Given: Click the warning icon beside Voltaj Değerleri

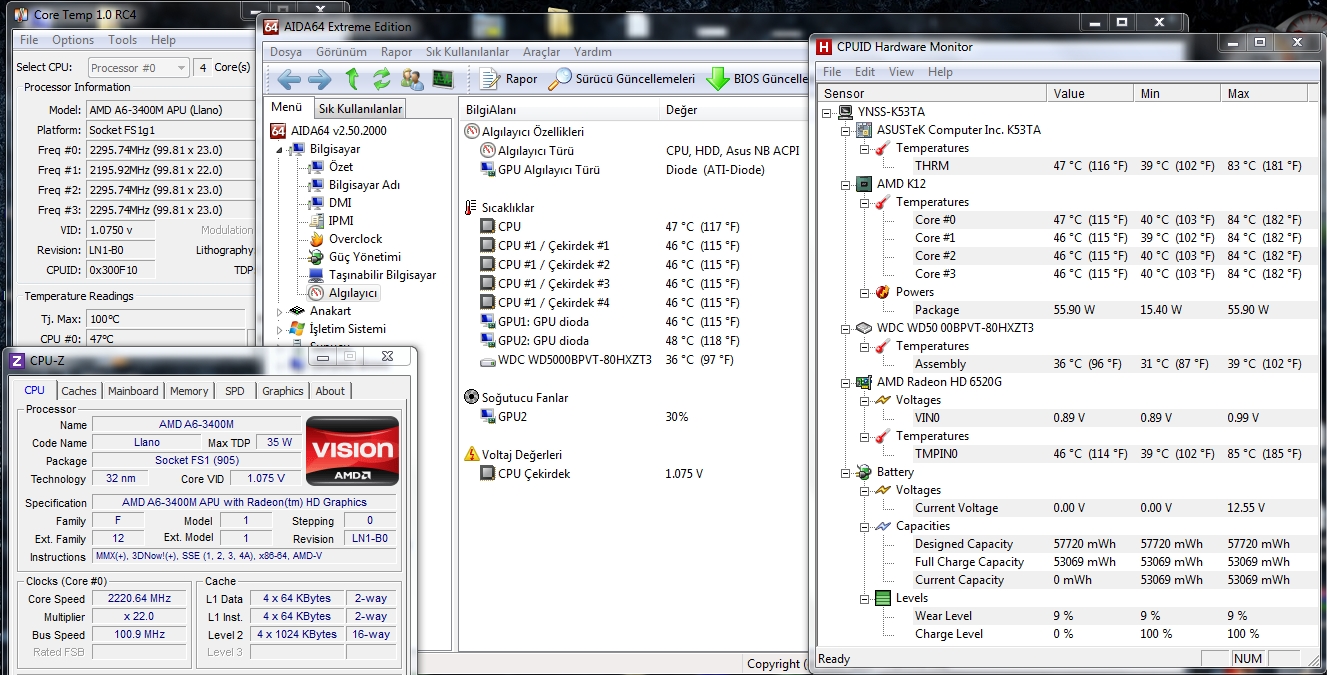Looking at the screenshot, I should pyautogui.click(x=472, y=454).
